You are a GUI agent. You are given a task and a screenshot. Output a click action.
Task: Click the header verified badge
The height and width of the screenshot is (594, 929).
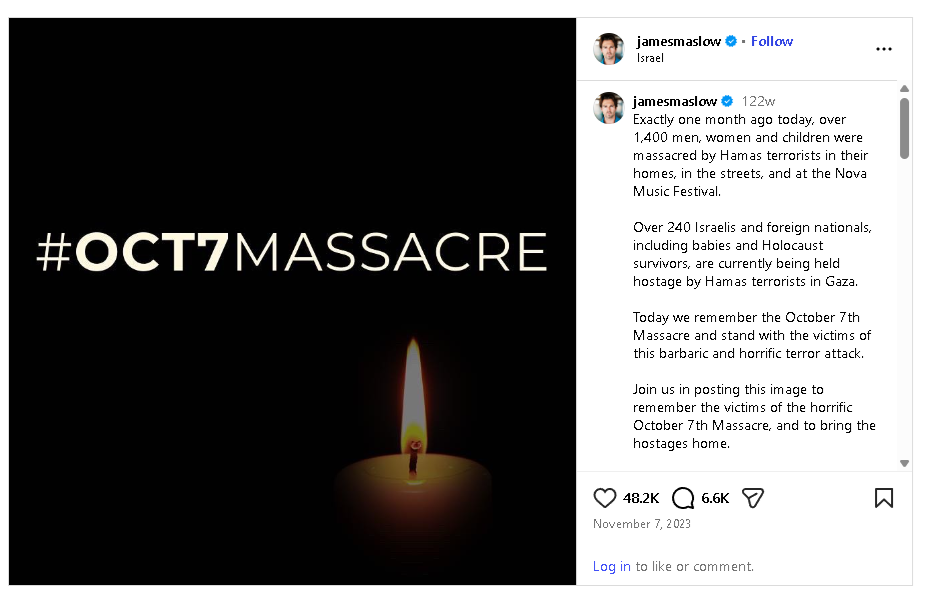pos(731,41)
